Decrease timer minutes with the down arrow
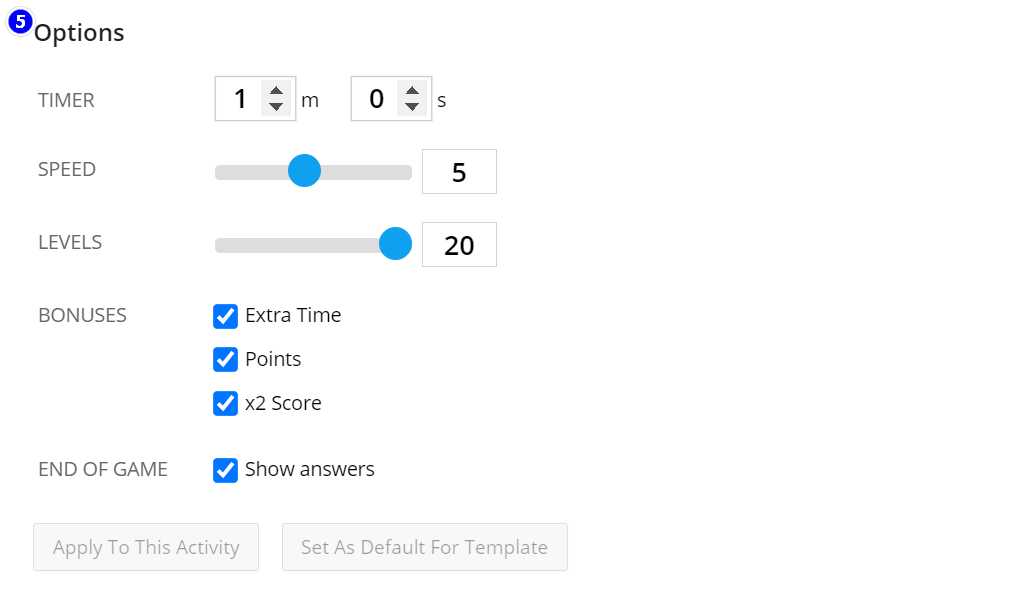The image size is (1025, 602). click(x=277, y=107)
